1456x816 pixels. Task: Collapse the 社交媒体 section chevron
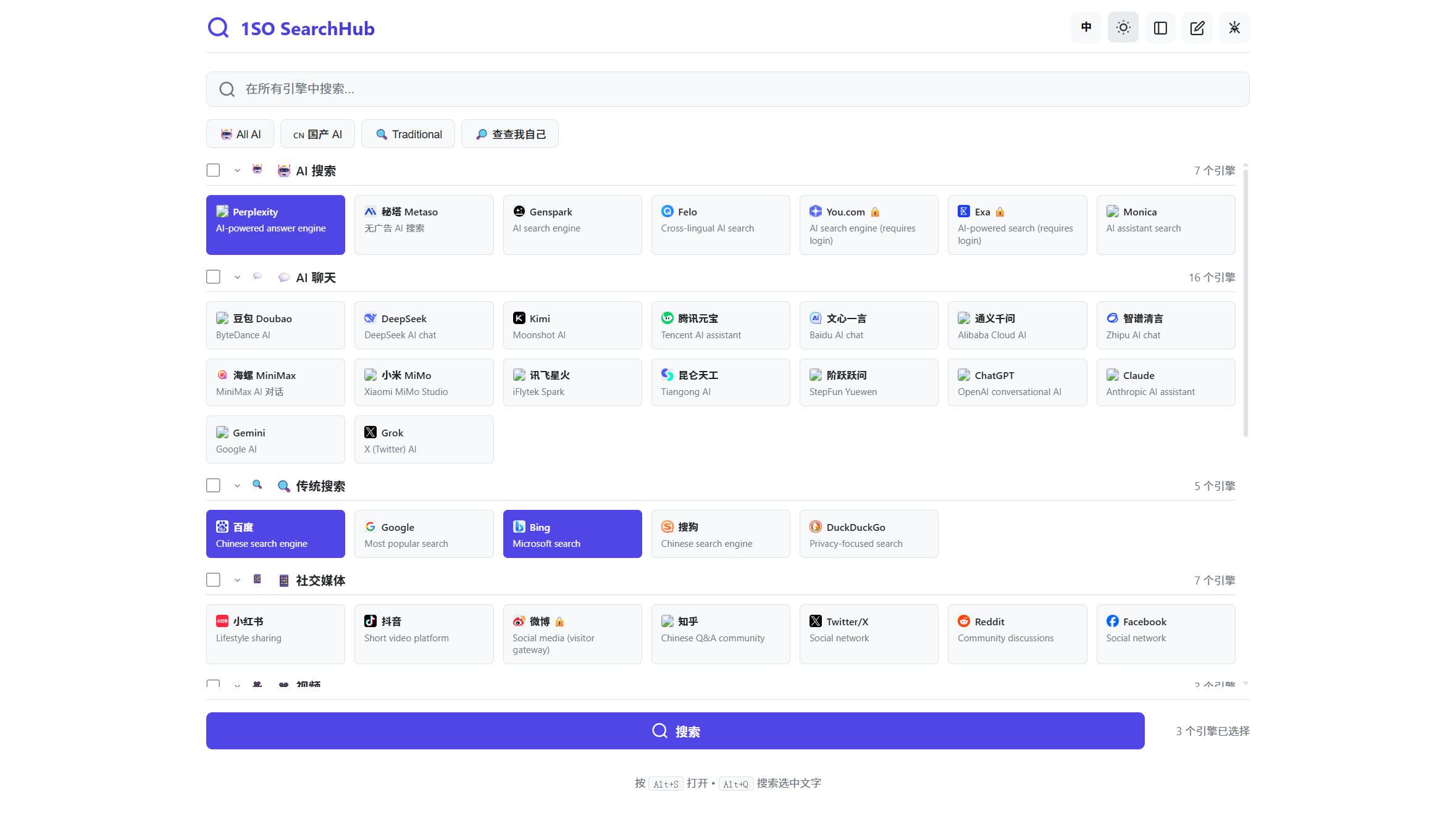point(237,581)
